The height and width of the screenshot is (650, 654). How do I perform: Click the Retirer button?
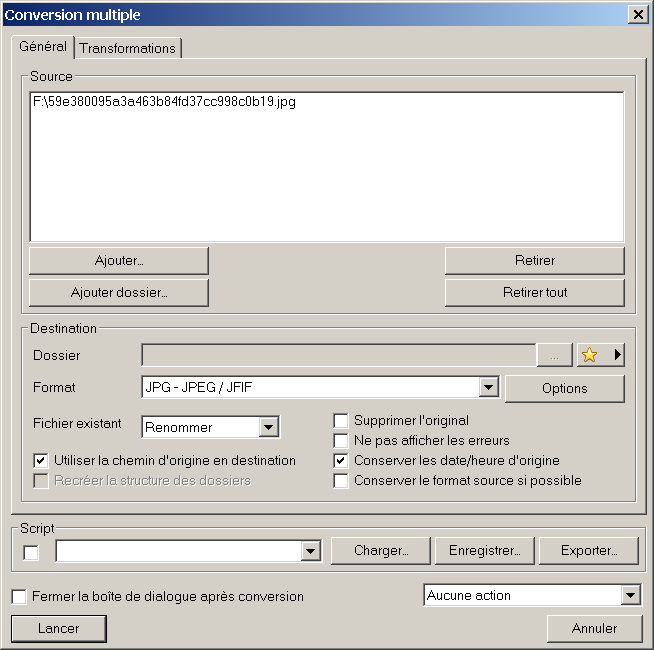pyautogui.click(x=535, y=261)
